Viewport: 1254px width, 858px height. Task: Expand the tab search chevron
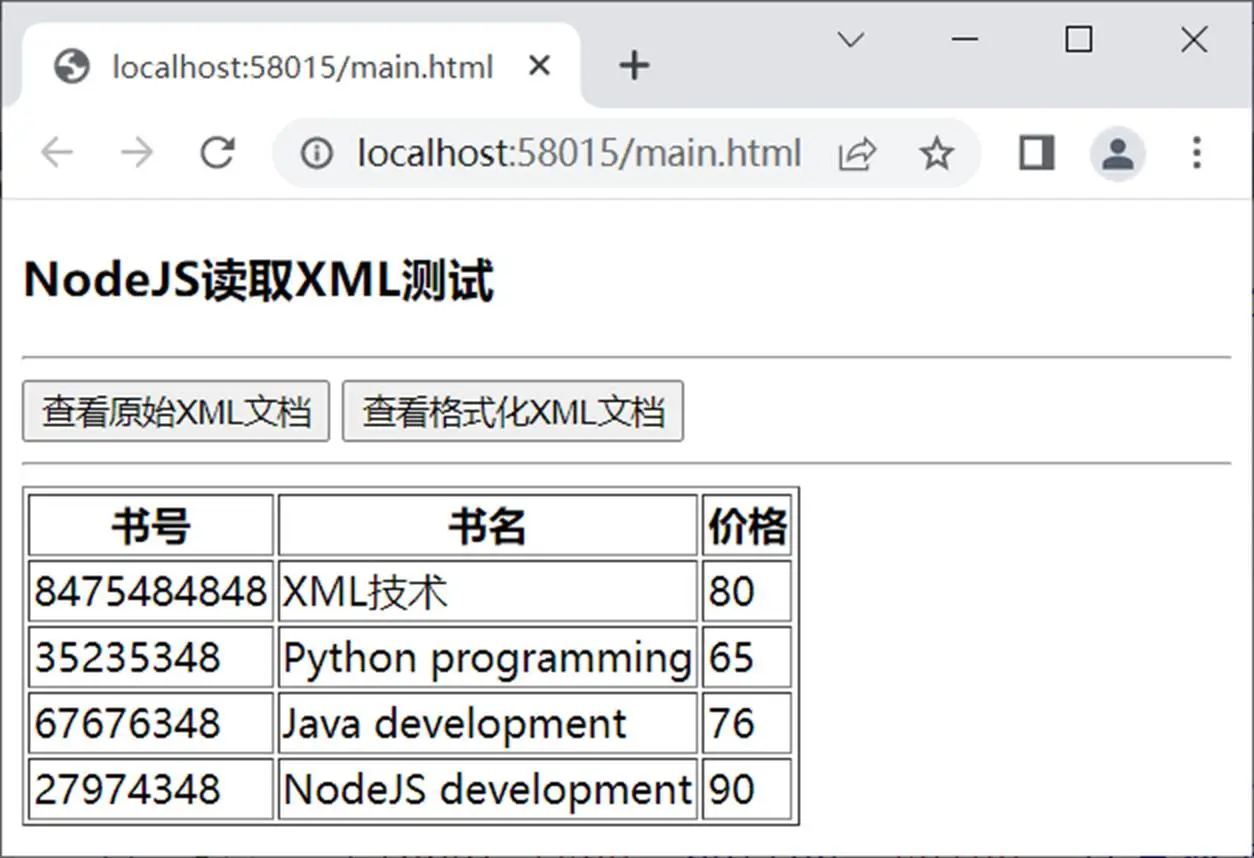coord(850,40)
